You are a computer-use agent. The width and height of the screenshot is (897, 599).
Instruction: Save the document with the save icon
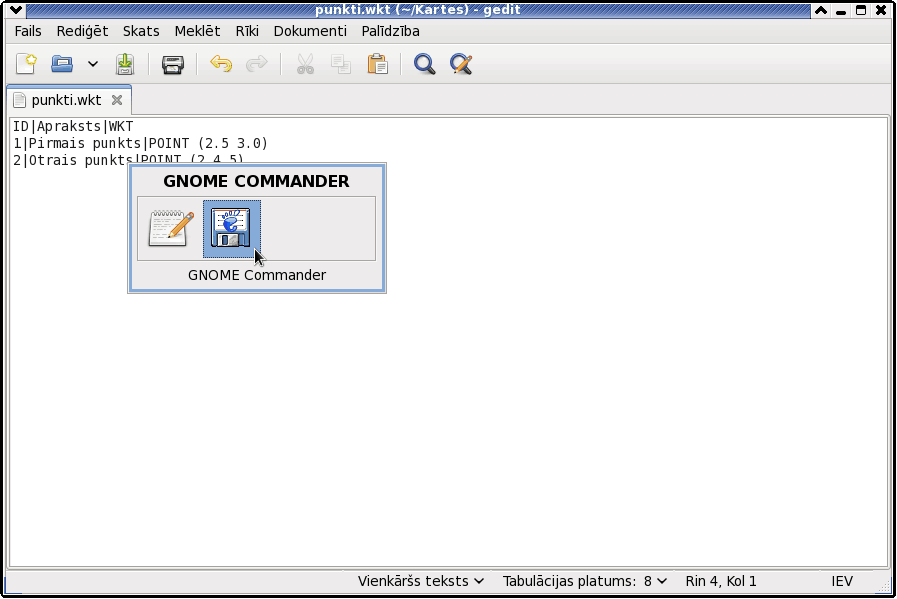coord(125,64)
